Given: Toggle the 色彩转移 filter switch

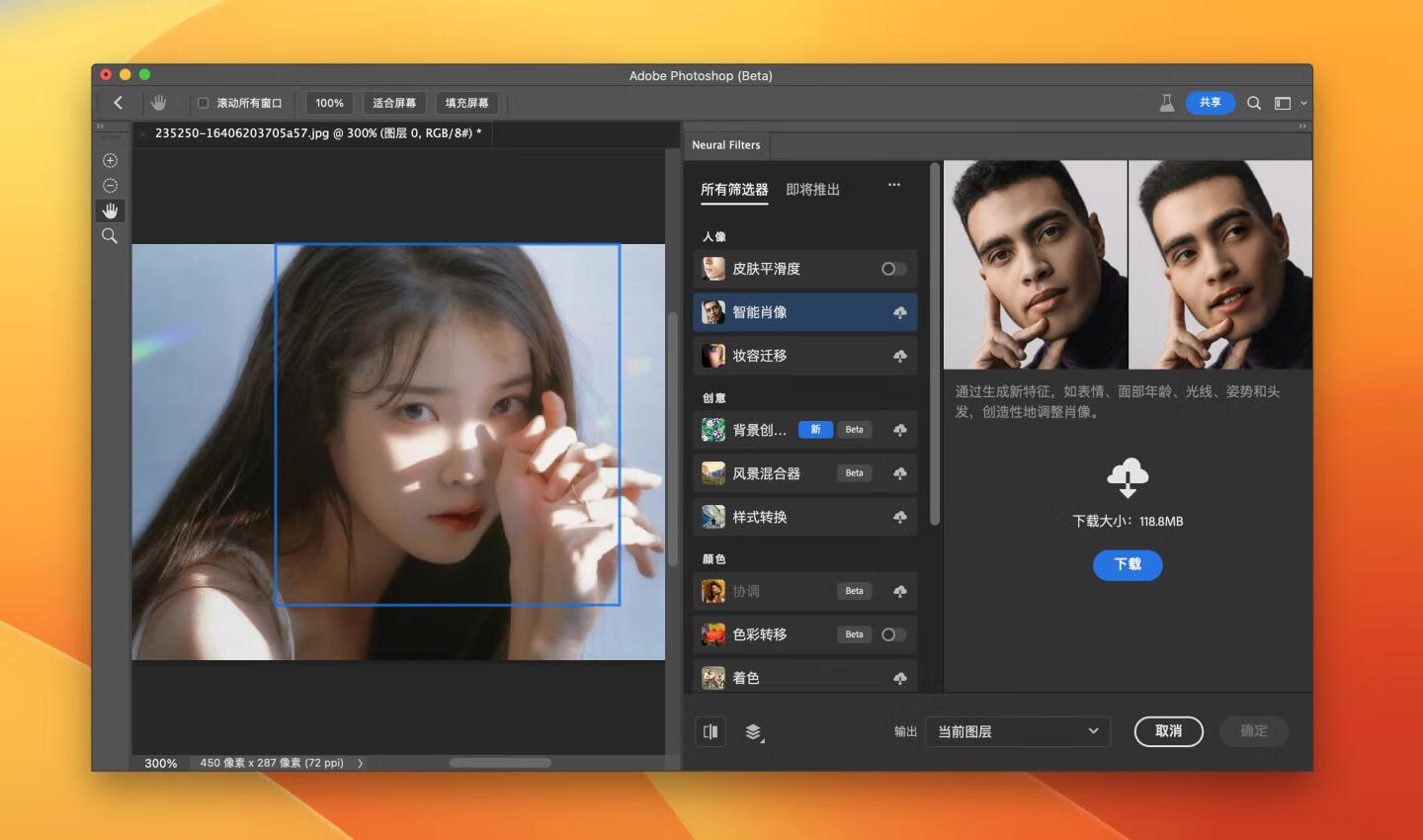Looking at the screenshot, I should point(893,634).
